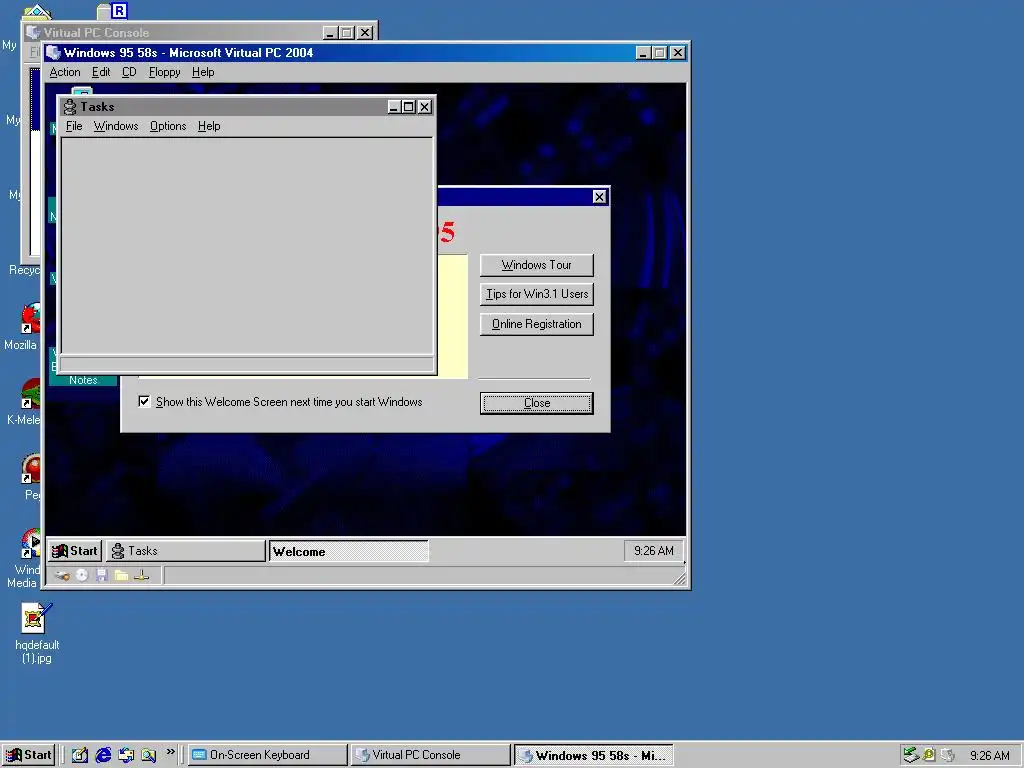The width and height of the screenshot is (1024, 768).
Task: Click the first system tray icon on host taskbar
Action: point(911,755)
